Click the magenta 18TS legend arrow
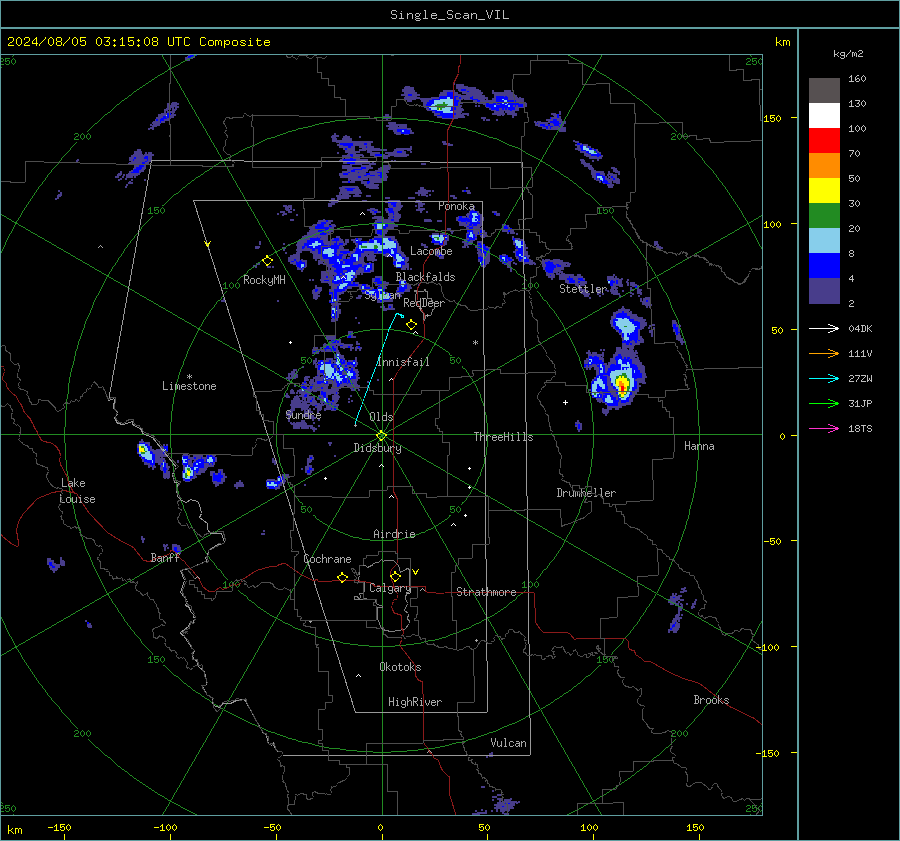 824,428
